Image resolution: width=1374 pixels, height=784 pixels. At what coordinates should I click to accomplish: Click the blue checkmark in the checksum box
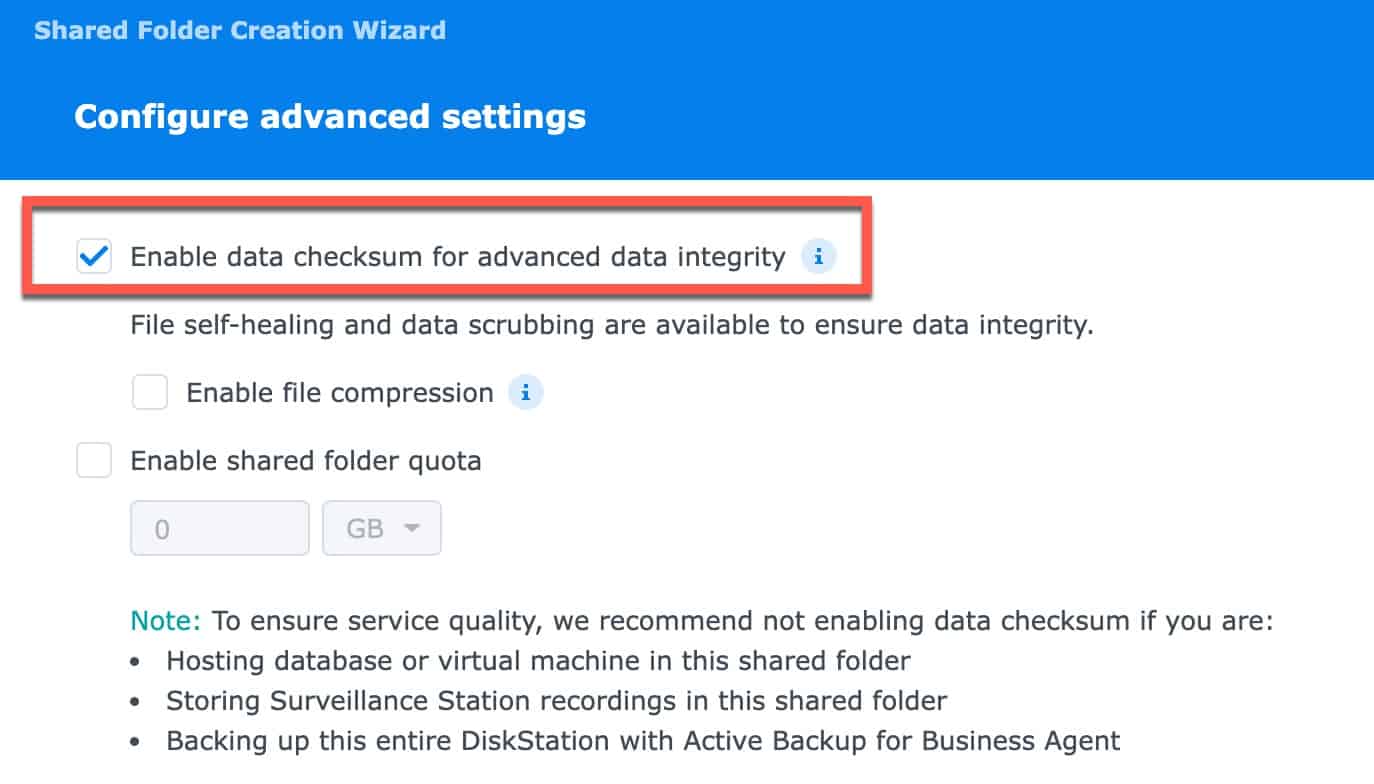coord(94,257)
